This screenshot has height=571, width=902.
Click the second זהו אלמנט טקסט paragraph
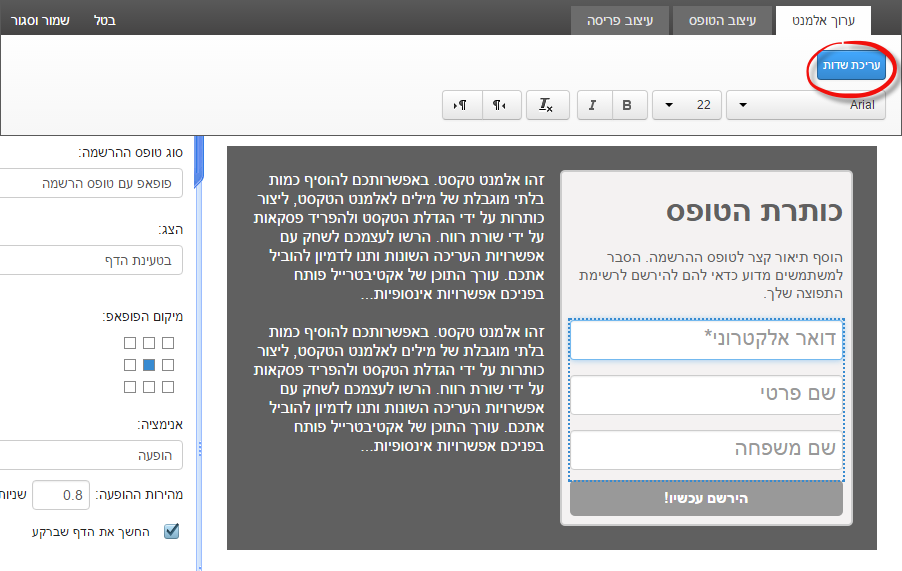[399, 389]
